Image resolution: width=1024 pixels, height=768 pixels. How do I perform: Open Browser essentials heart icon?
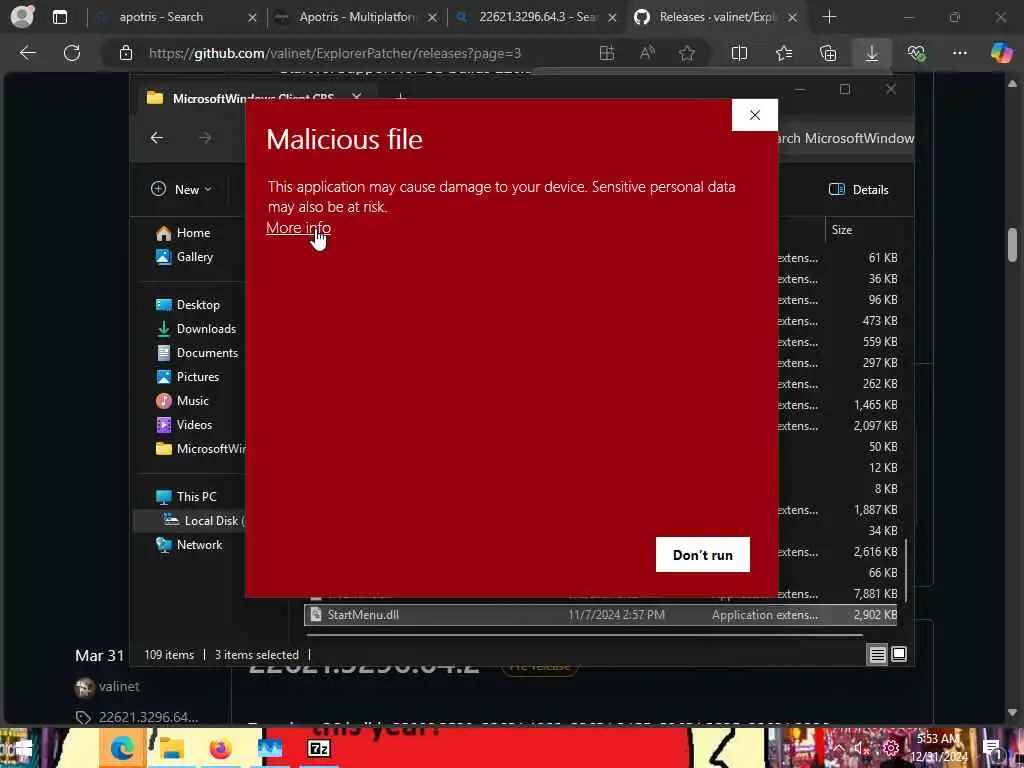916,54
